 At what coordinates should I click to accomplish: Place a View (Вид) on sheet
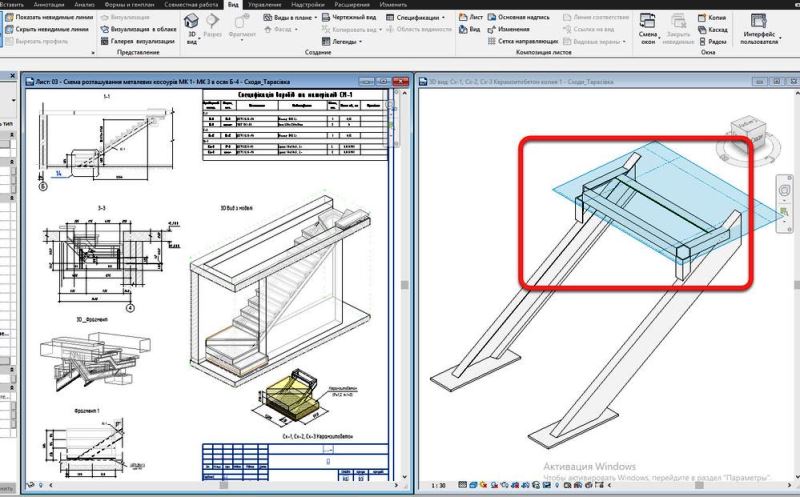[x=469, y=29]
